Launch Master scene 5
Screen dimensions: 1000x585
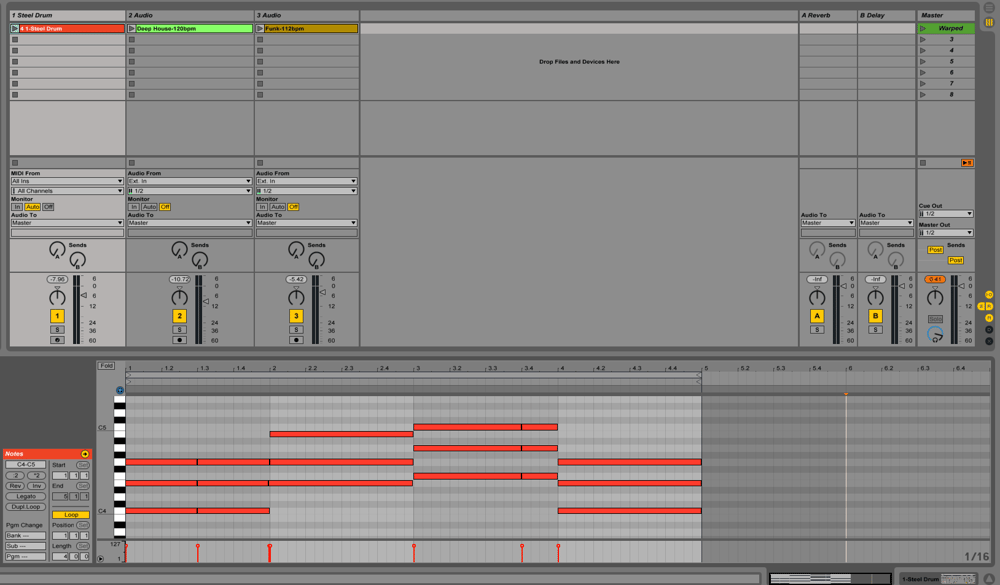tap(922, 62)
